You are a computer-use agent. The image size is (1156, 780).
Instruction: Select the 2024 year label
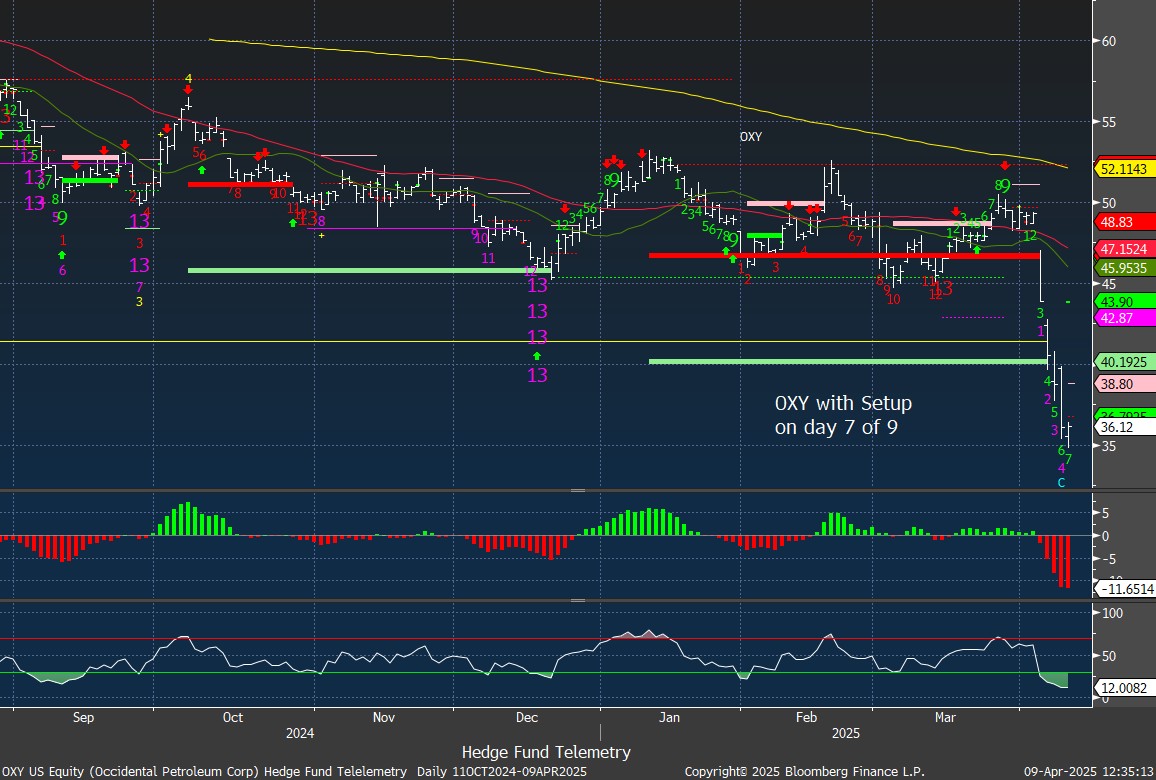coord(300,733)
